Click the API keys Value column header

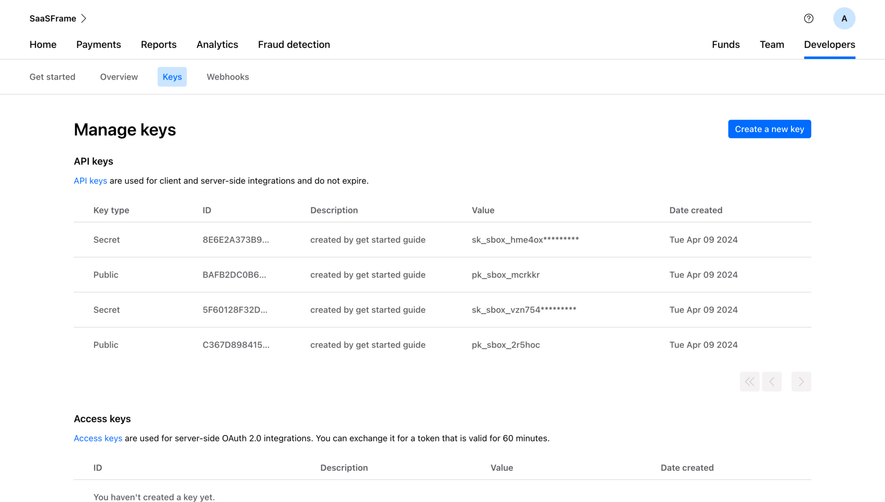coord(483,210)
